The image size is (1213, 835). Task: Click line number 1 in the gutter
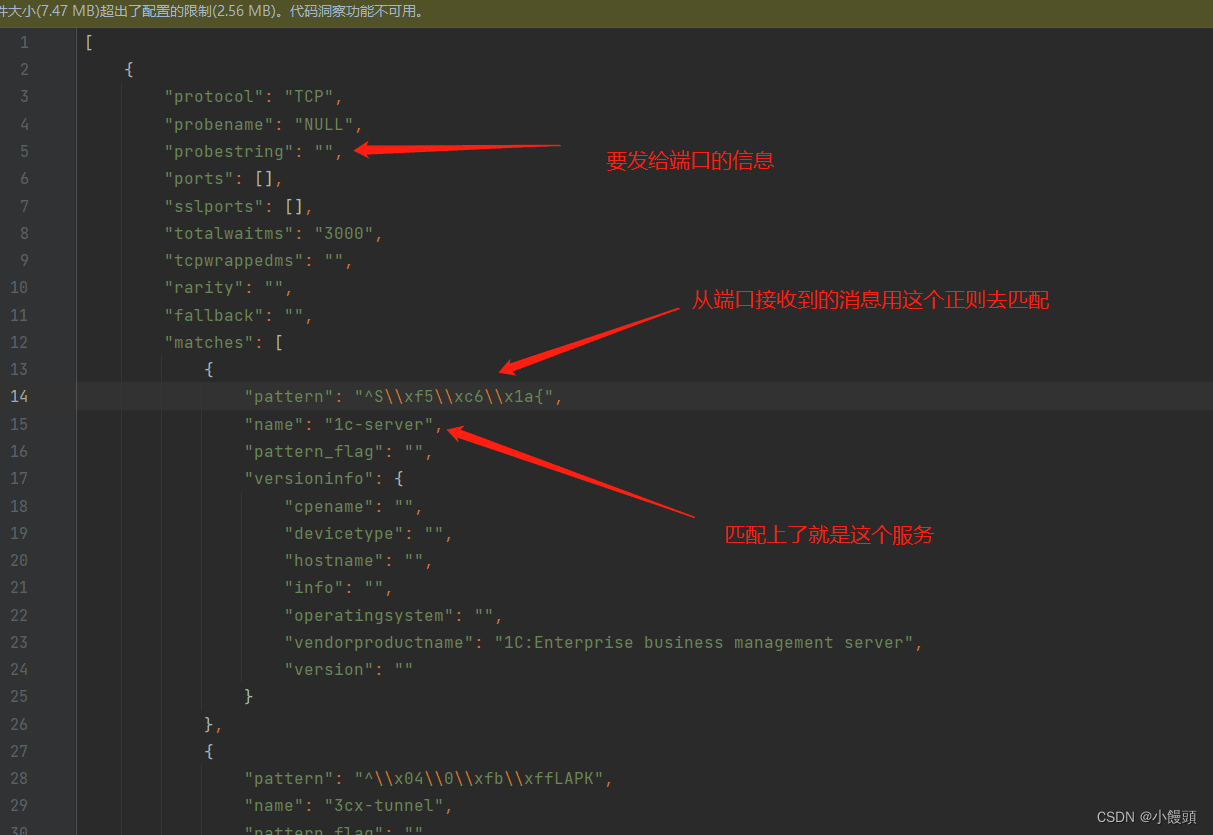24,42
